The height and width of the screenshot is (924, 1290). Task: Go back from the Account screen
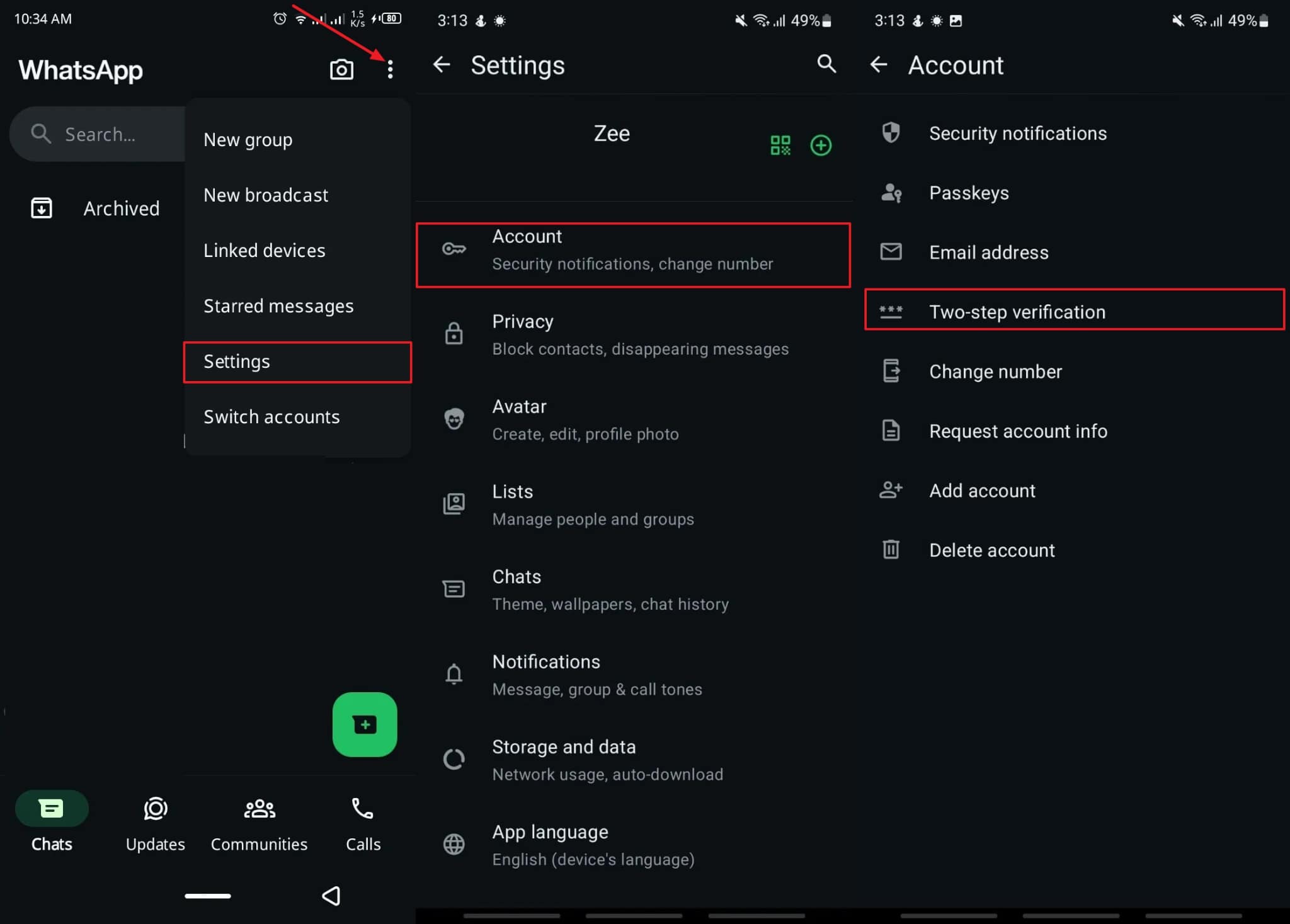(x=878, y=64)
